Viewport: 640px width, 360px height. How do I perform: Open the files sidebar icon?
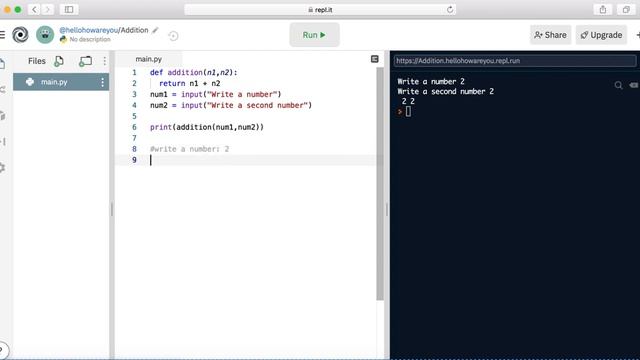pyautogui.click(x=2, y=64)
